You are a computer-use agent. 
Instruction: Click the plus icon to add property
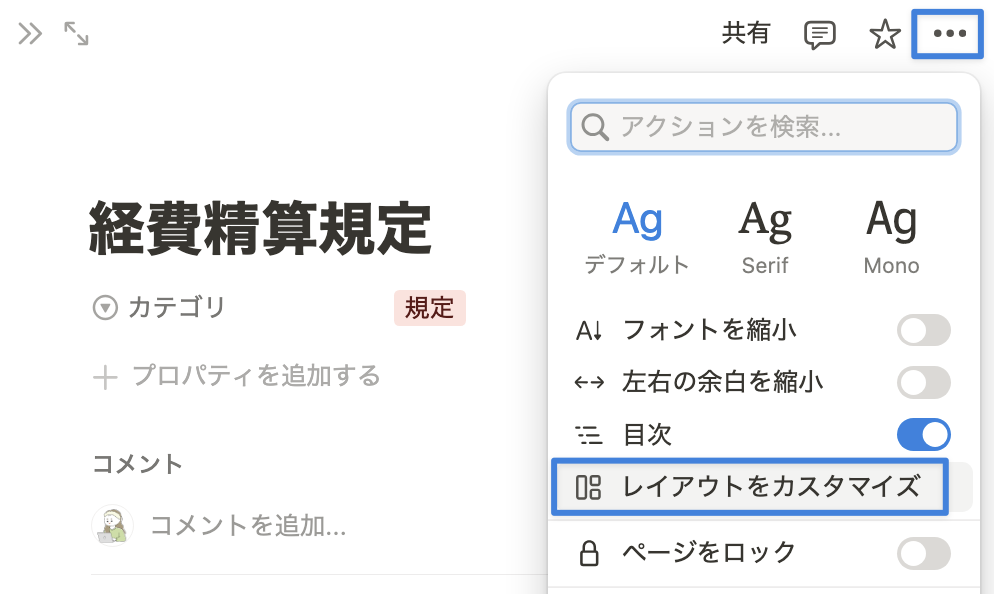click(x=105, y=377)
